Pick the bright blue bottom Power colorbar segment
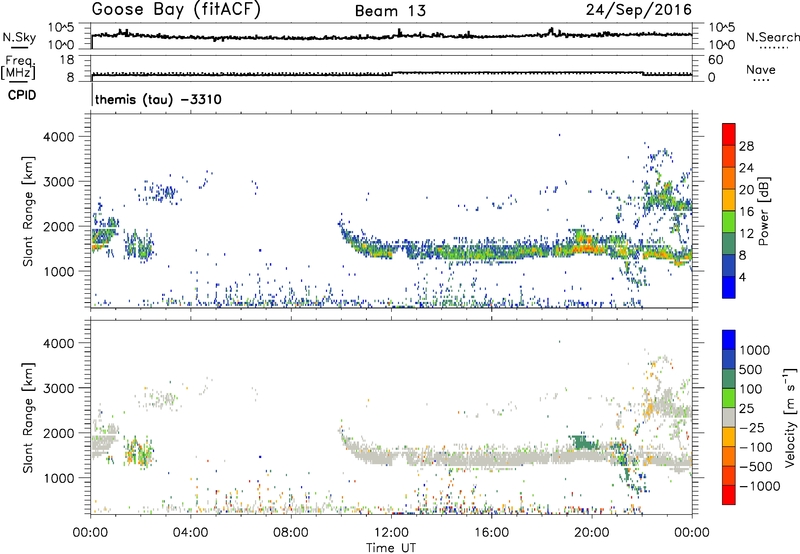Image resolution: width=800 pixels, height=554 pixels. click(729, 287)
